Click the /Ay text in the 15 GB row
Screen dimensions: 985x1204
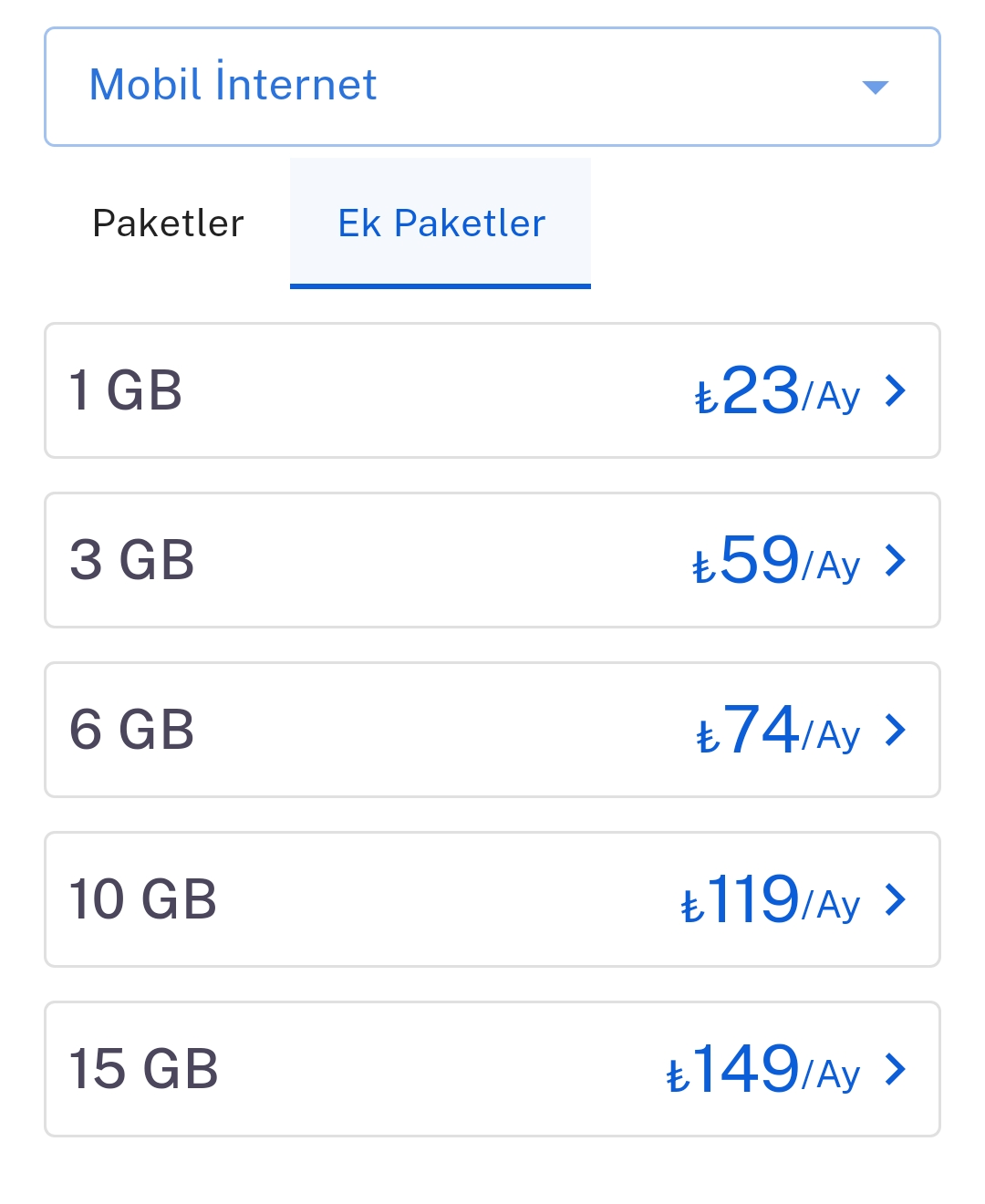[x=832, y=1074]
